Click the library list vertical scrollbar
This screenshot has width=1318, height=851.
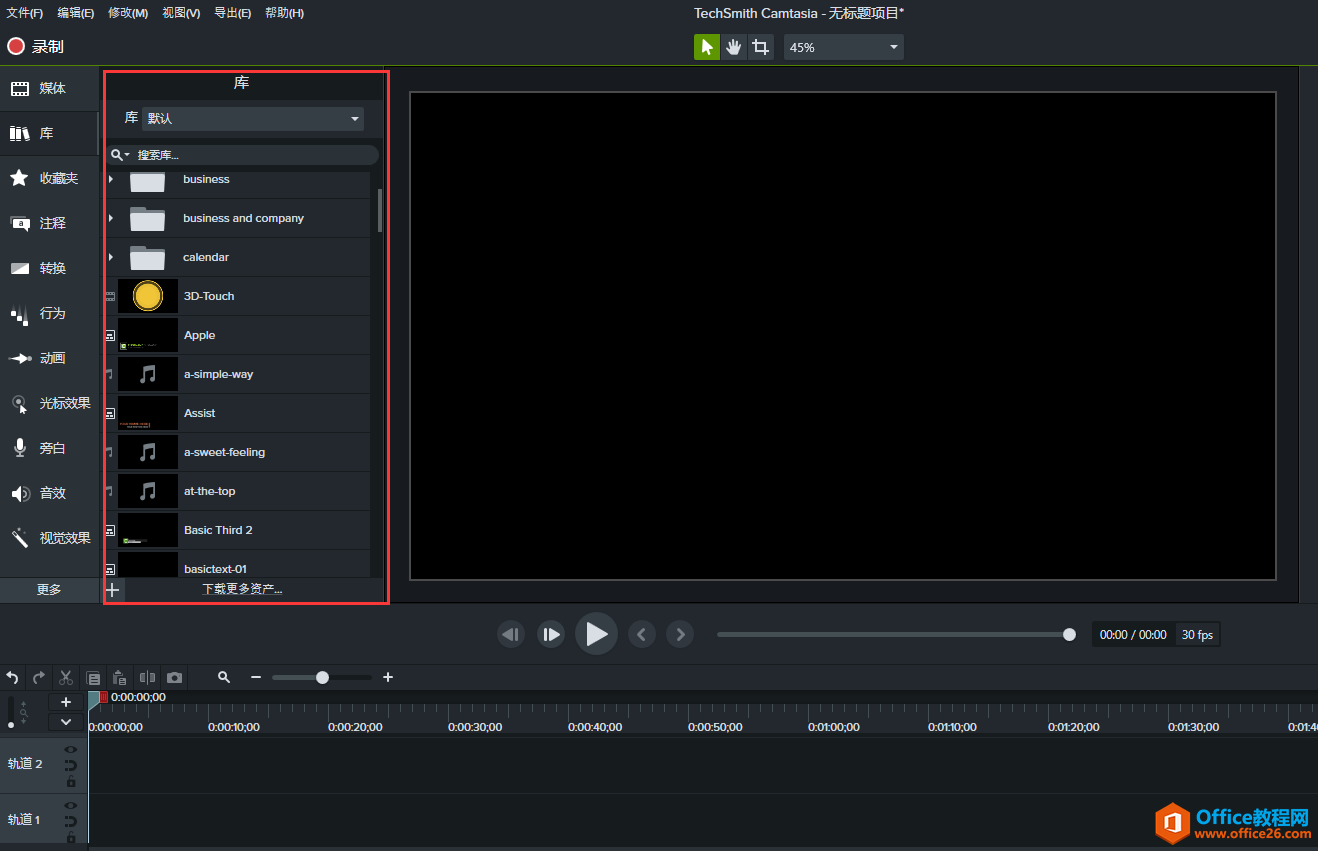click(380, 210)
